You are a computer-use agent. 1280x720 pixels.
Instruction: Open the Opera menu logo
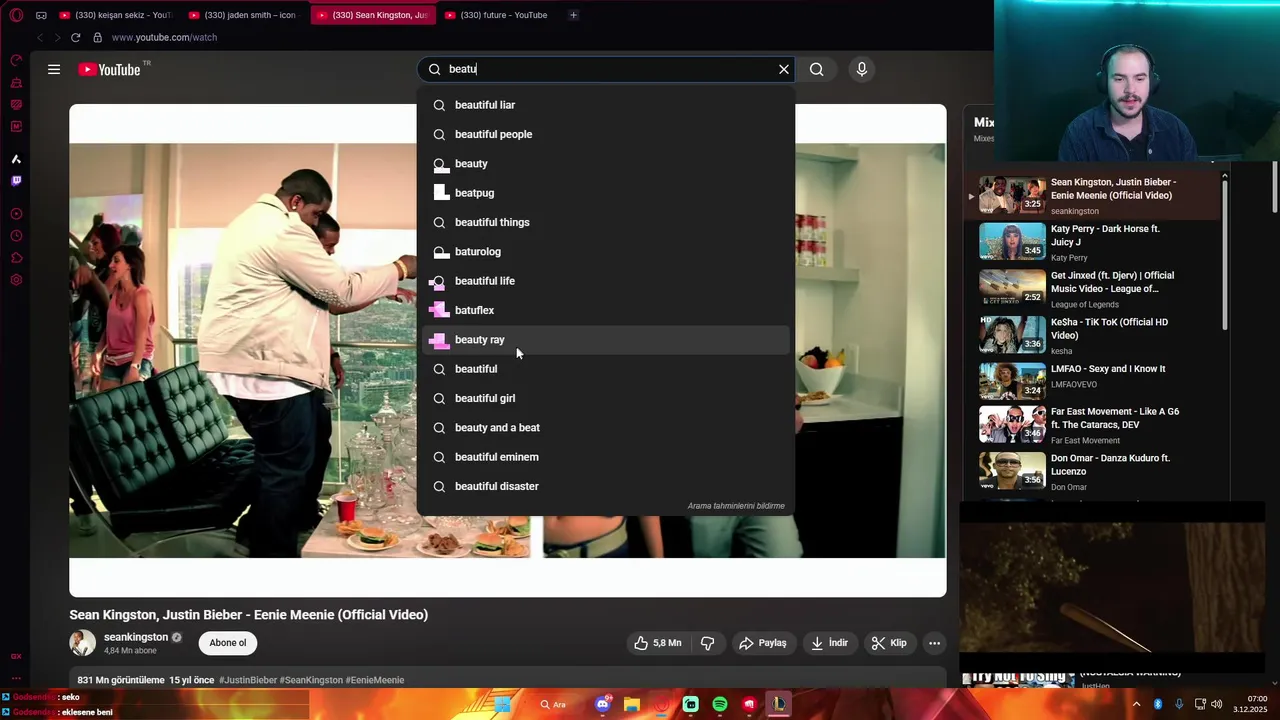click(15, 15)
